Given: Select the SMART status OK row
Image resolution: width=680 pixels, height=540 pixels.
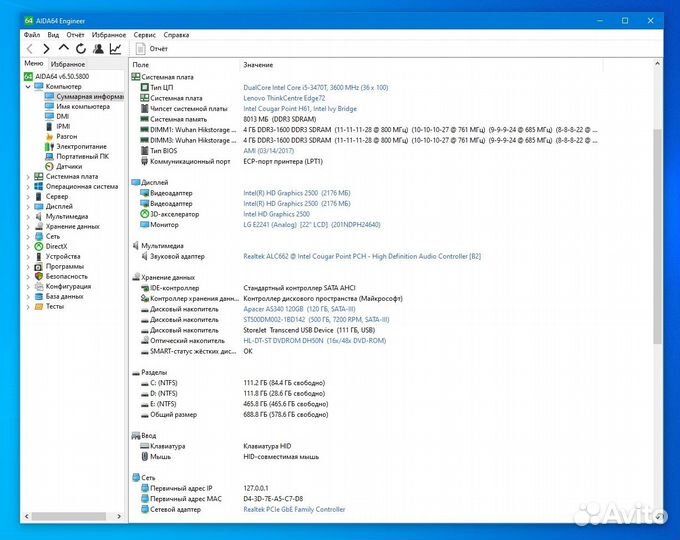Looking at the screenshot, I should [x=196, y=351].
